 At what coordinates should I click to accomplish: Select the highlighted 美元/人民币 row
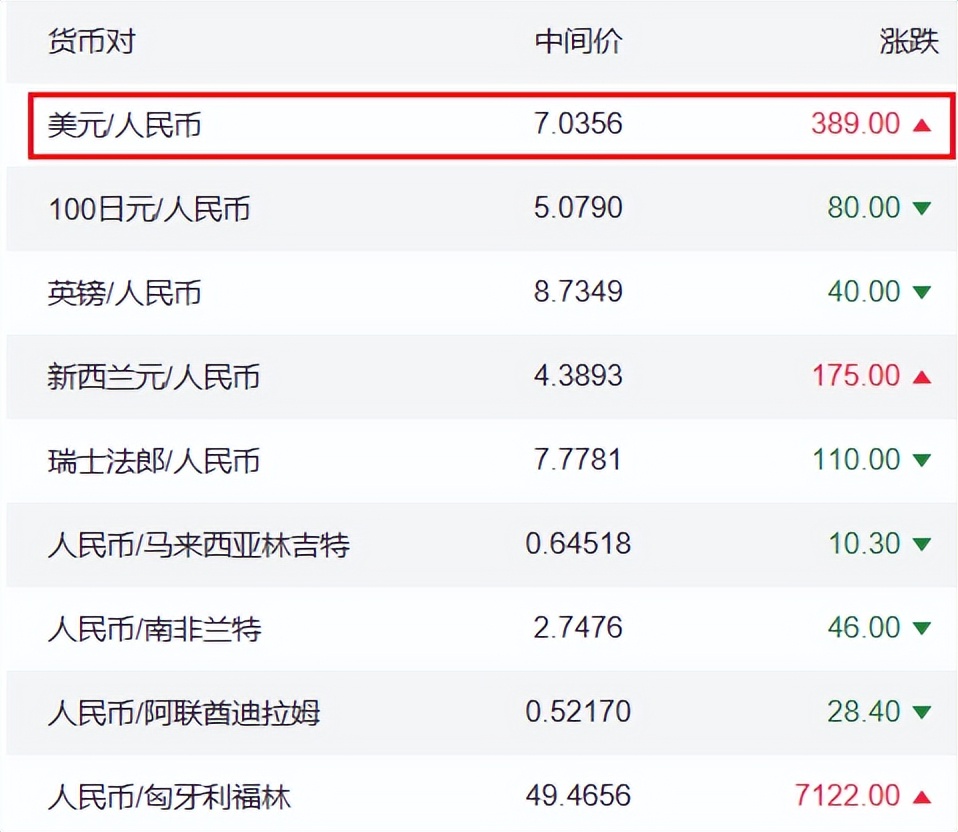480,125
